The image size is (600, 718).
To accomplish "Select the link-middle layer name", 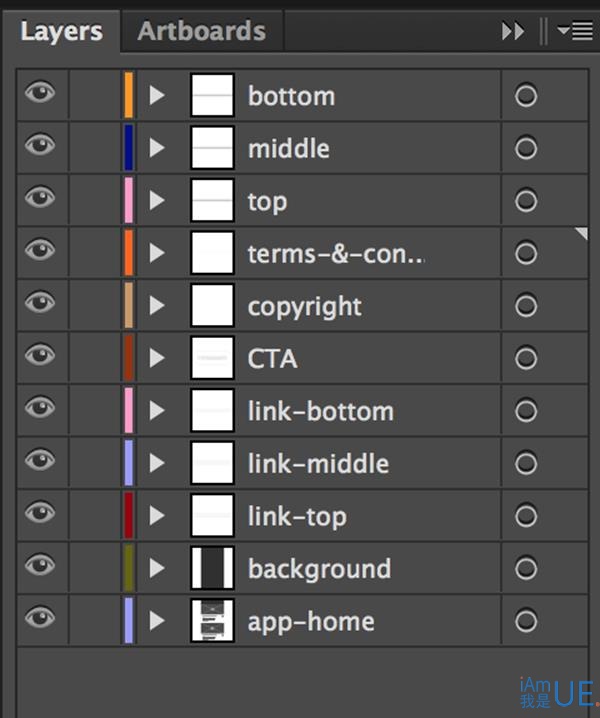I will coord(318,463).
